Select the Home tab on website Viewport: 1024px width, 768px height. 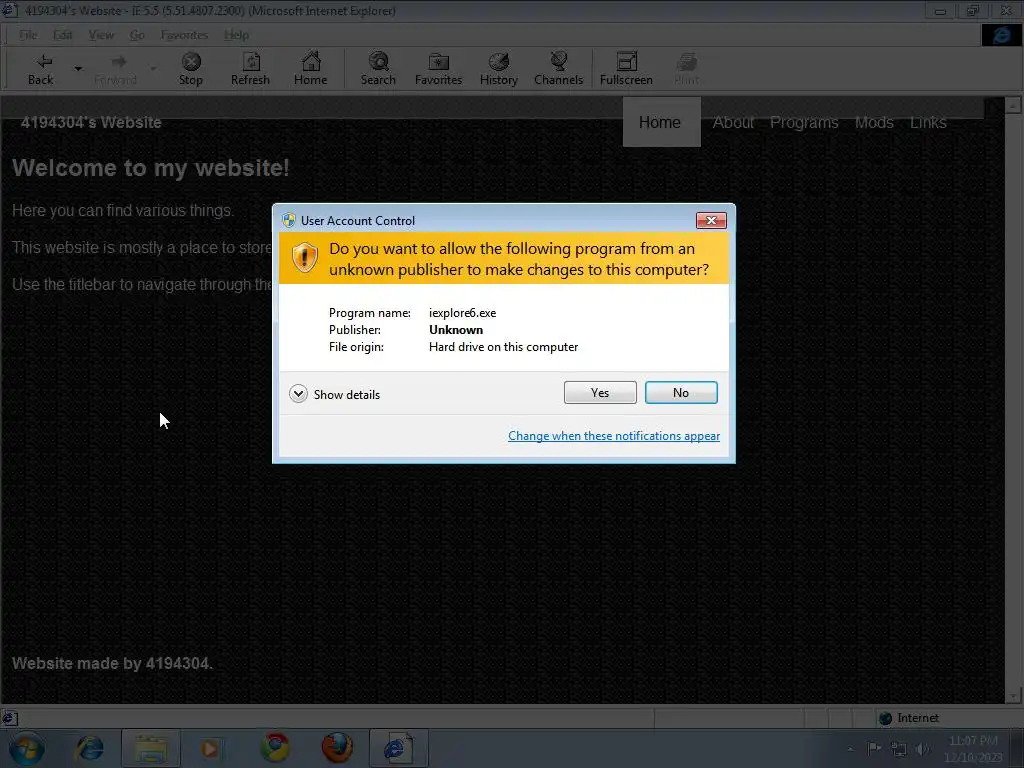coord(660,122)
